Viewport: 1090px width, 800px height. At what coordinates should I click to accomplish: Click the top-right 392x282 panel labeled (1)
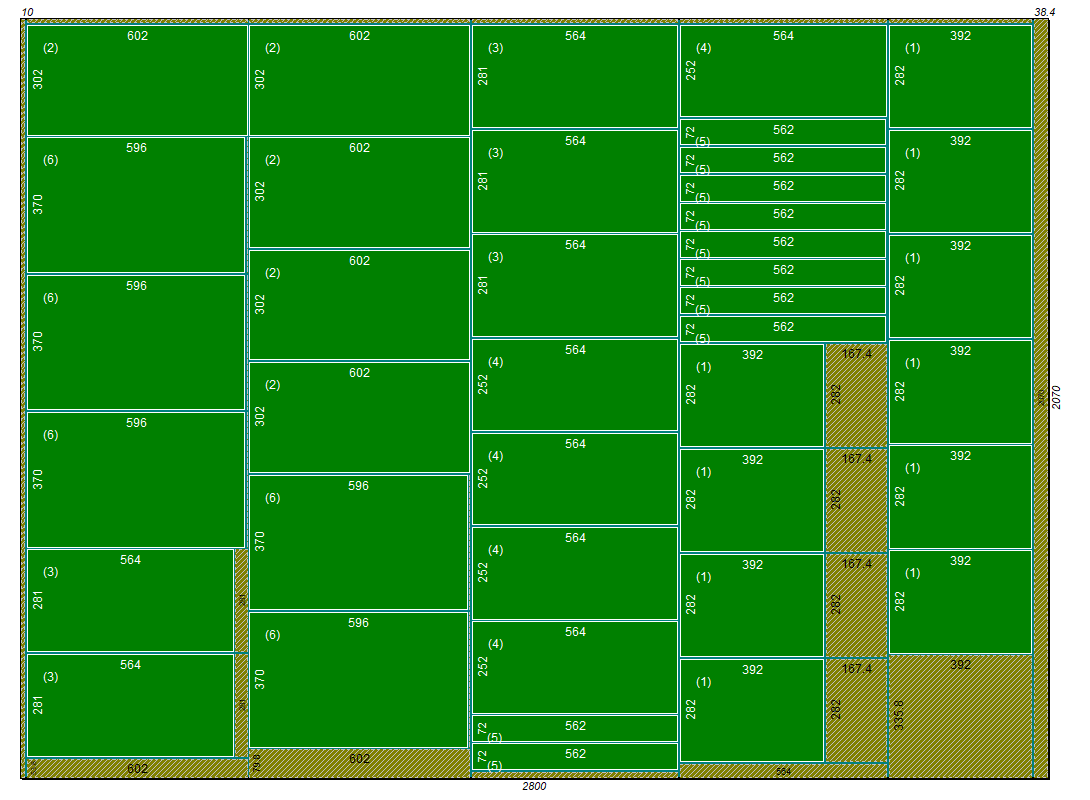click(x=960, y=76)
